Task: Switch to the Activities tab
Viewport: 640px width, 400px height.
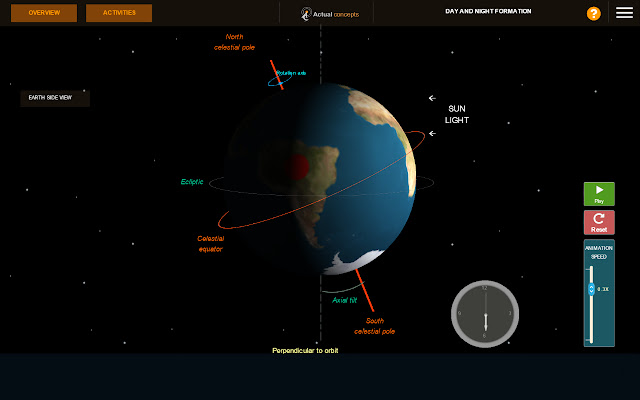Action: [x=119, y=13]
